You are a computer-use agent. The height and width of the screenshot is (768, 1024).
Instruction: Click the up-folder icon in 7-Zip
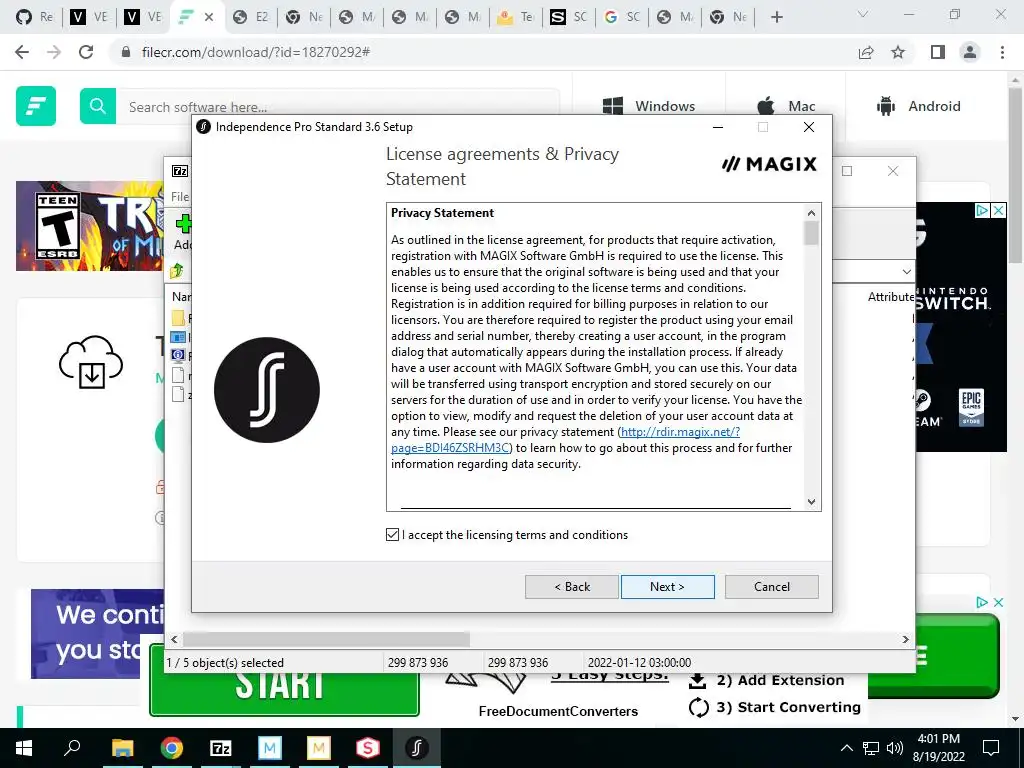click(x=177, y=270)
